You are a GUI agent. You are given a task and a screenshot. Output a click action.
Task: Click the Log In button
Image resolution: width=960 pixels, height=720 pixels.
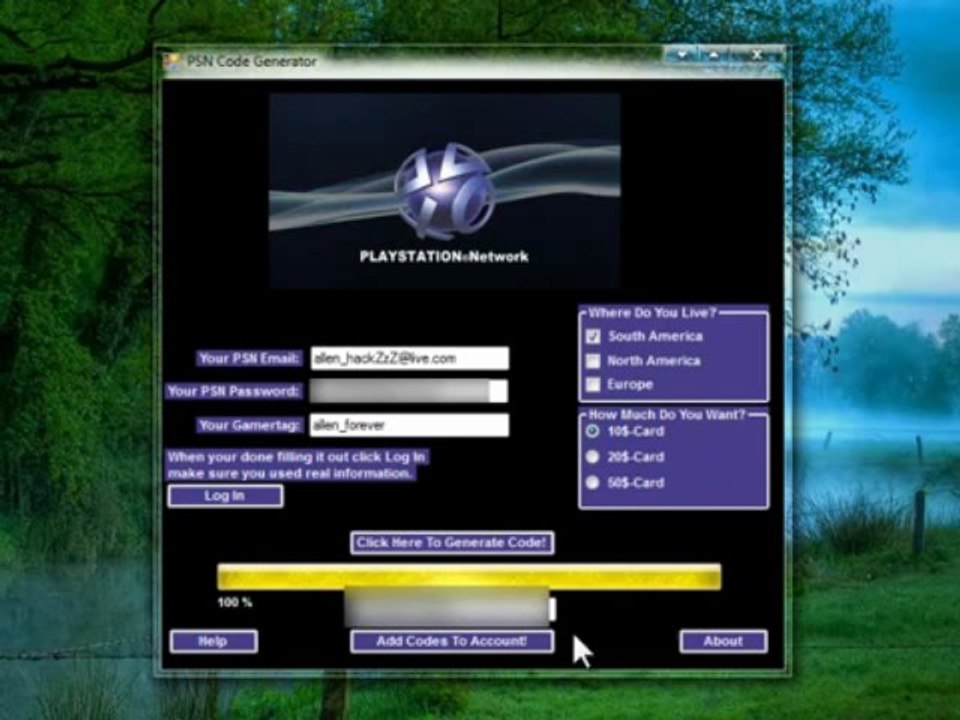[x=225, y=496]
